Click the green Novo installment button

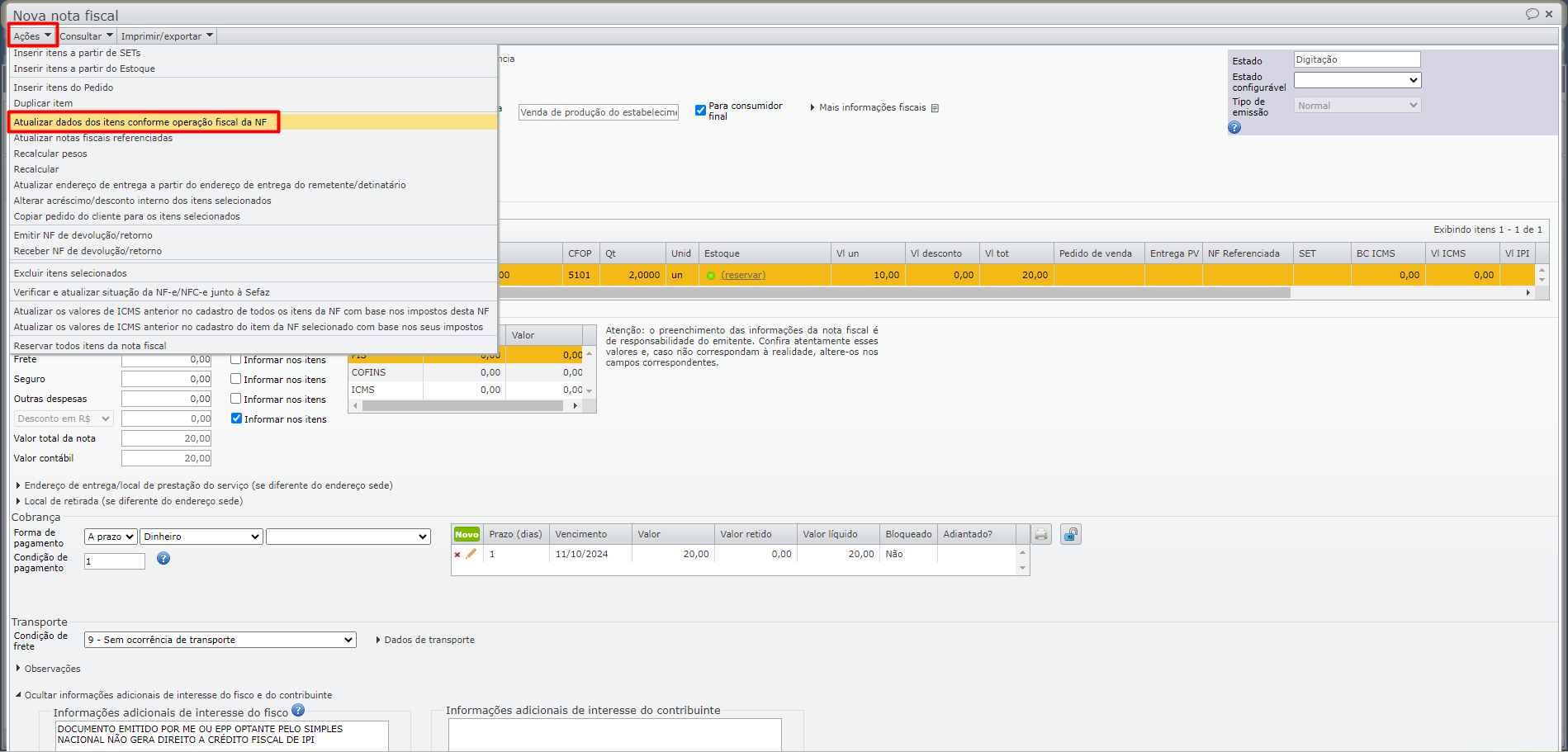pyautogui.click(x=467, y=534)
